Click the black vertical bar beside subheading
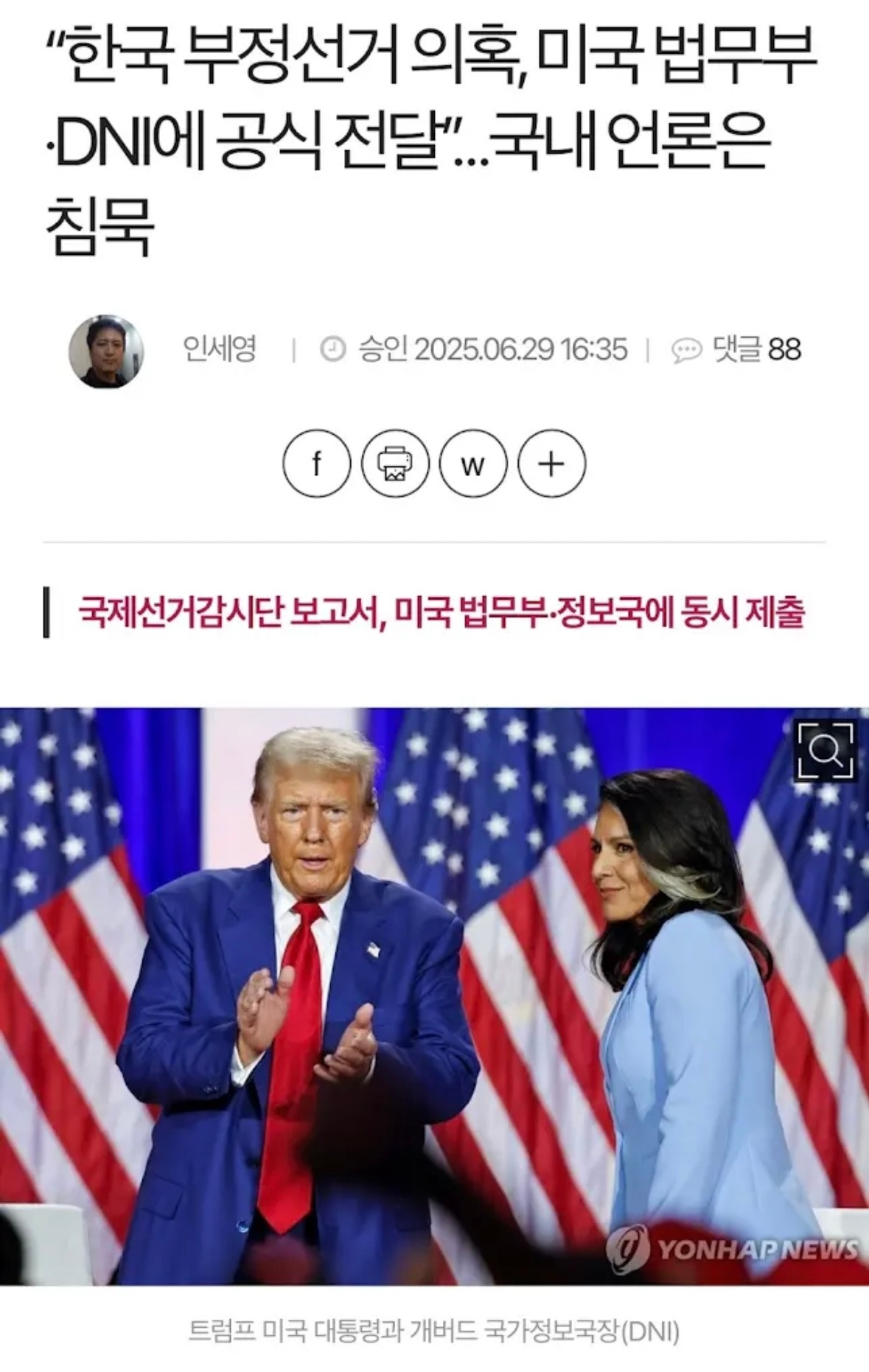869x1372 pixels. click(x=46, y=612)
